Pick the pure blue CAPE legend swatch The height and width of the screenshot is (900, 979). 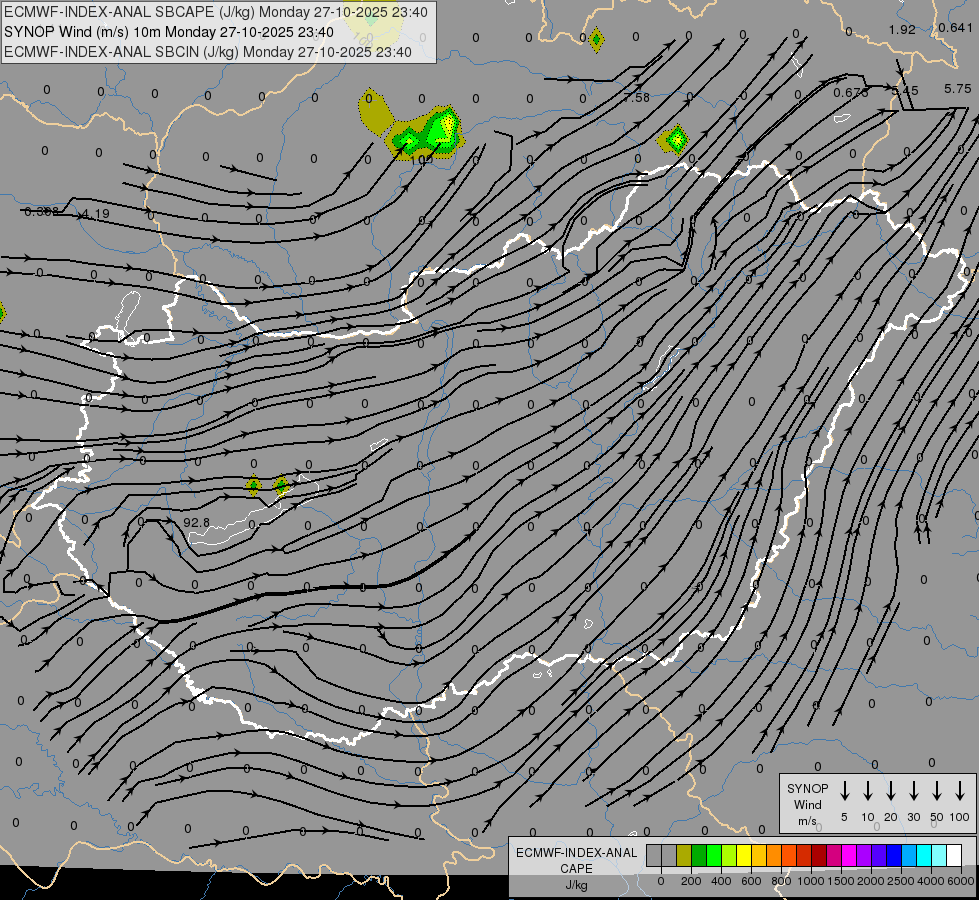pyautogui.click(x=894, y=855)
